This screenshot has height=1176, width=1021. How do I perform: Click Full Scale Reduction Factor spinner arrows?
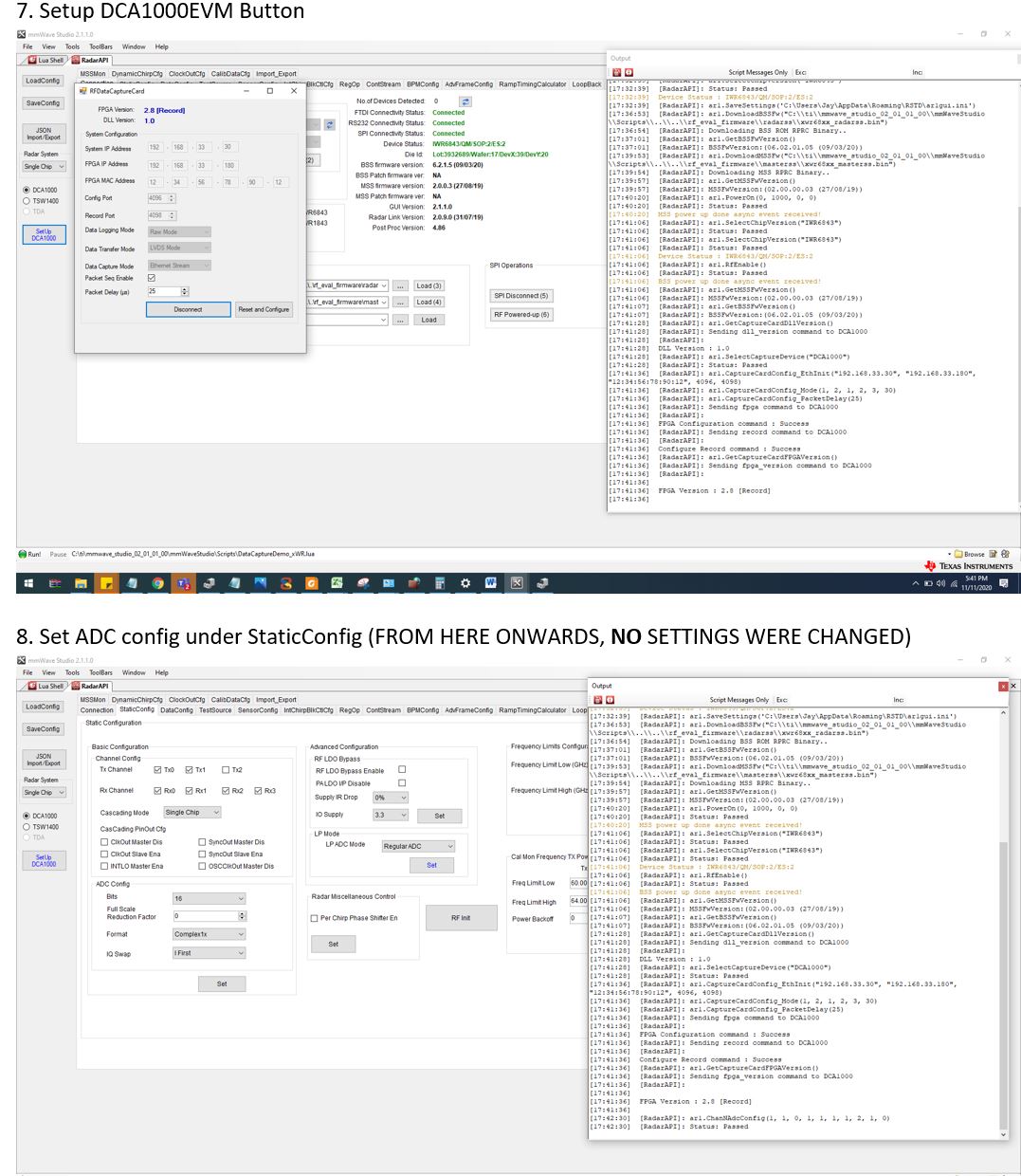(x=243, y=916)
